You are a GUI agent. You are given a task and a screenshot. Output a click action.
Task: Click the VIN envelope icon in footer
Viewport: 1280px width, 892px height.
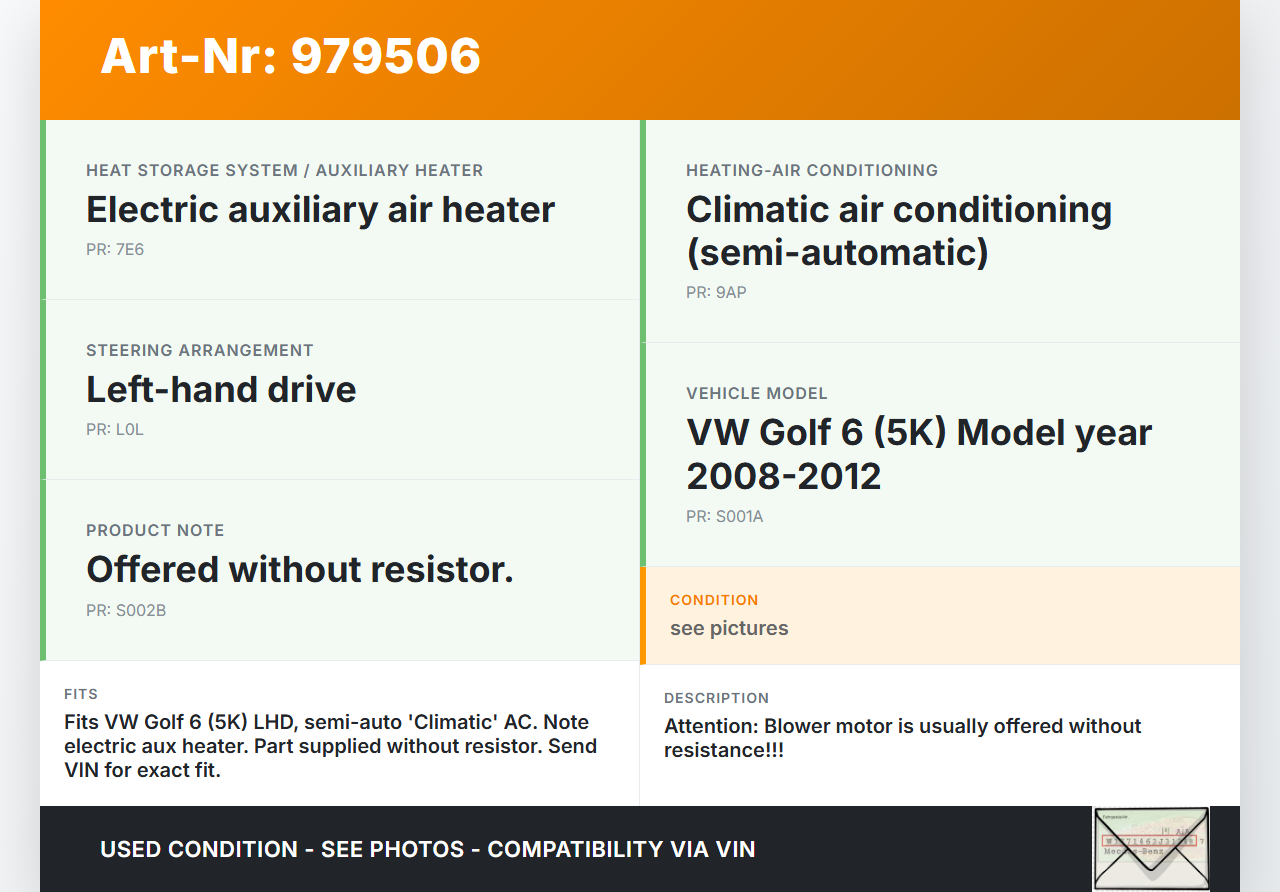point(1151,848)
